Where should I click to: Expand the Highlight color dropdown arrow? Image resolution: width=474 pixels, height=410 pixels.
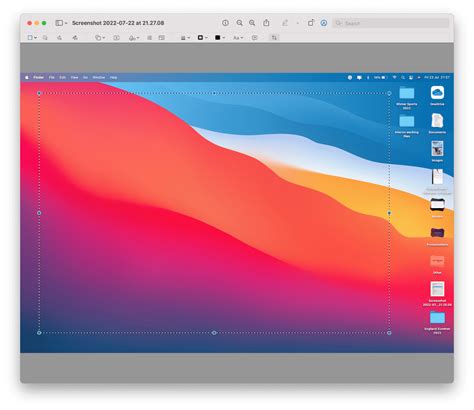point(297,23)
